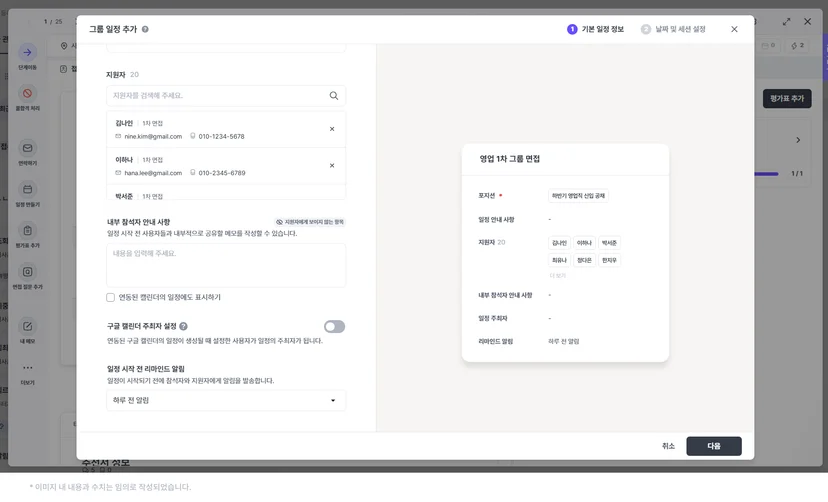Click the 010-1234-5678 phone number
The height and width of the screenshot is (502, 828).
tap(221, 136)
